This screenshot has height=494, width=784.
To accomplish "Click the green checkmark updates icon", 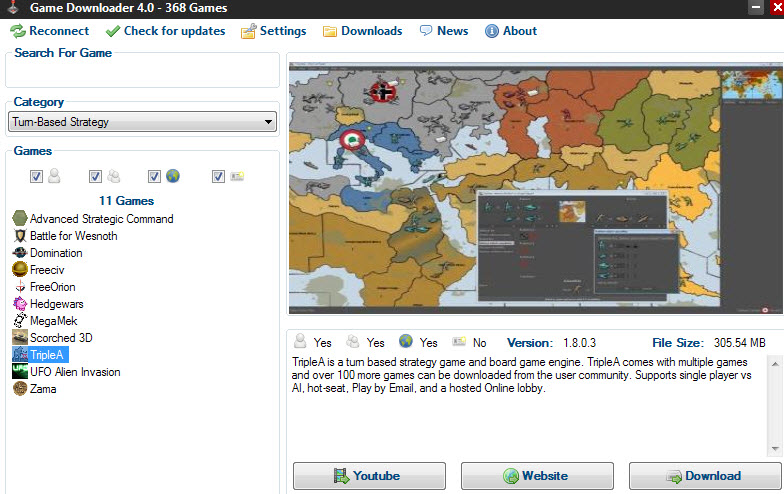I will coord(112,32).
